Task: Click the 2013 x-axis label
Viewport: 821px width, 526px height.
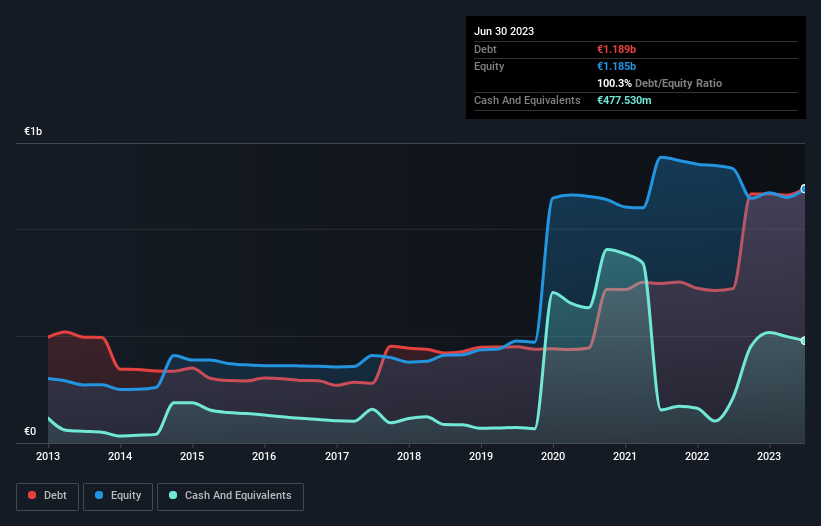Action: point(48,456)
